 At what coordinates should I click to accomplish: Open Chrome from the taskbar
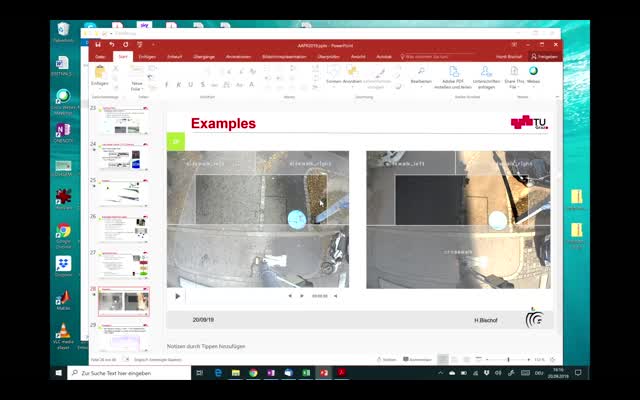point(253,373)
